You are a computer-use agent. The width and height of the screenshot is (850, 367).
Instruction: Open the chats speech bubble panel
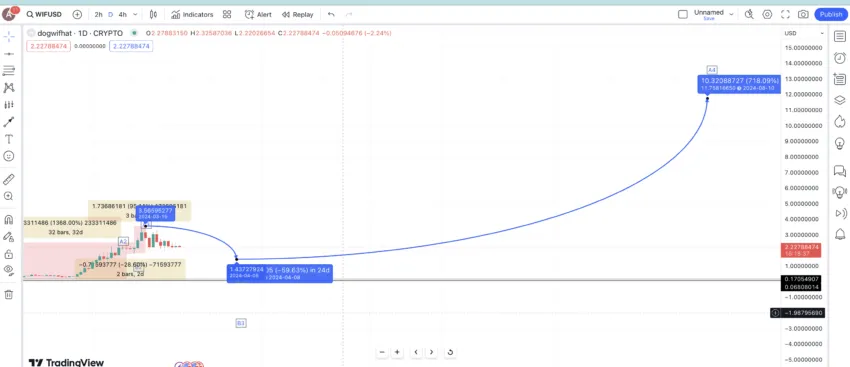point(839,171)
